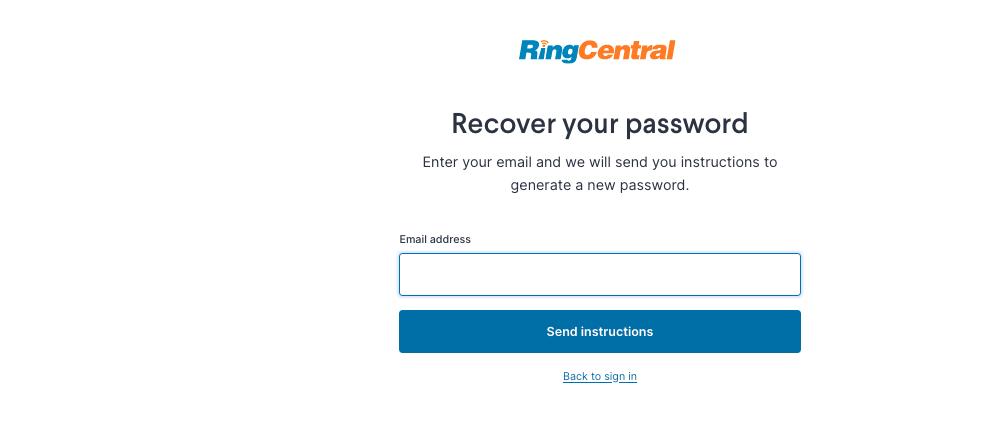
Task: Return using the underlined sign in link
Action: [600, 376]
